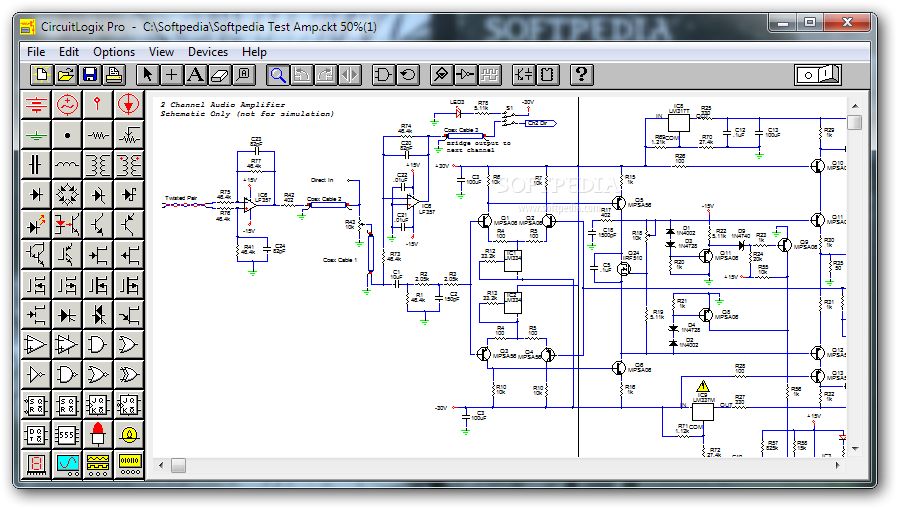Open the help question mark button

coord(581,75)
